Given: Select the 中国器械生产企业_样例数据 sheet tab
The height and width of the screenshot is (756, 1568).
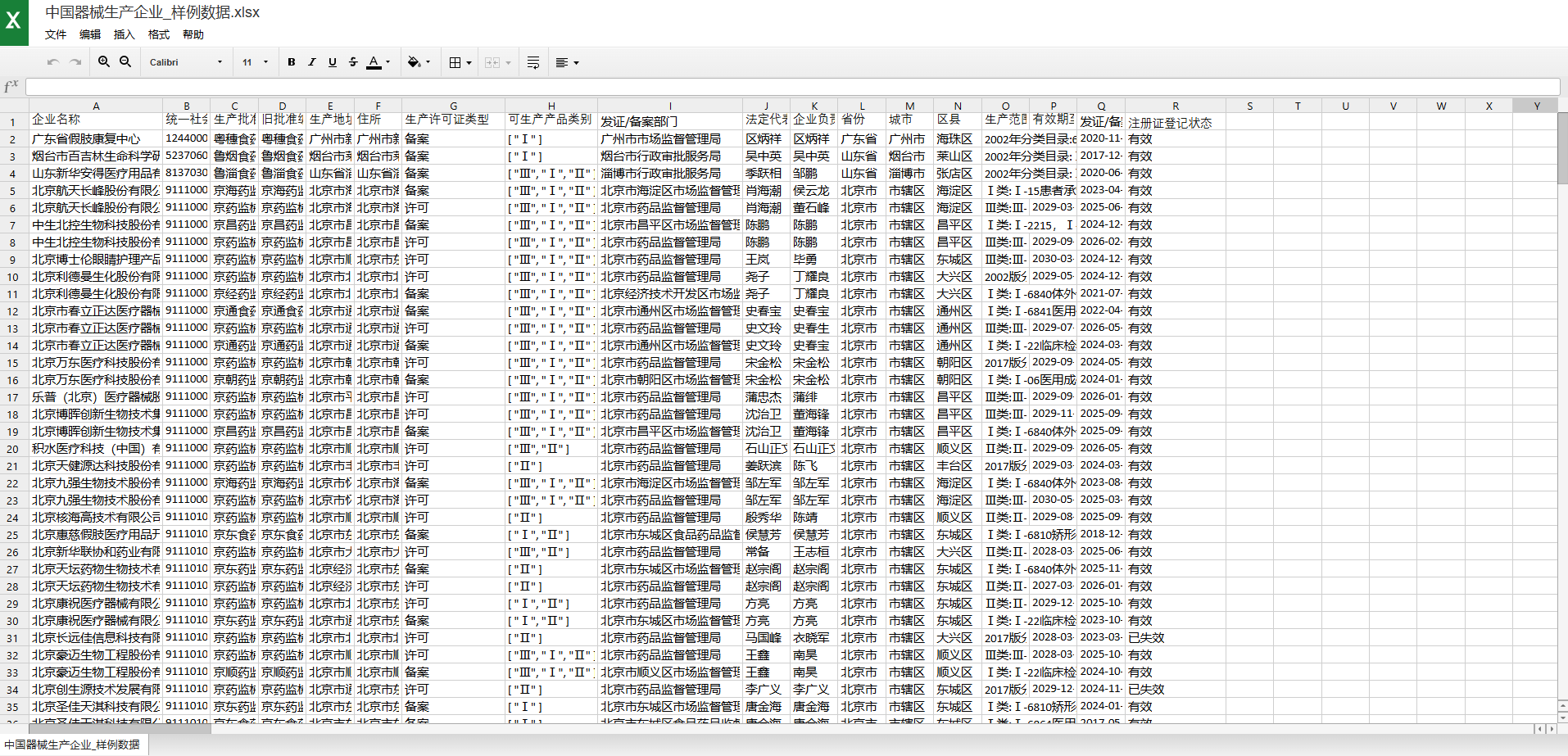Looking at the screenshot, I should click(x=72, y=745).
